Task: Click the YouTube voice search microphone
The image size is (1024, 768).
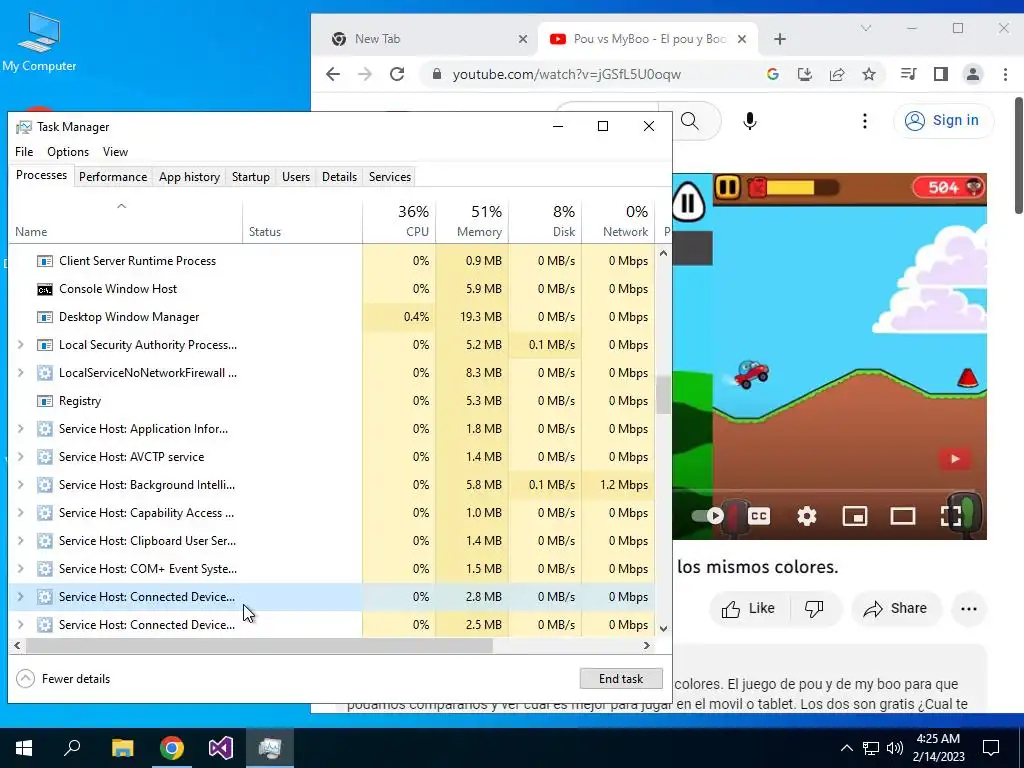Action: (750, 121)
